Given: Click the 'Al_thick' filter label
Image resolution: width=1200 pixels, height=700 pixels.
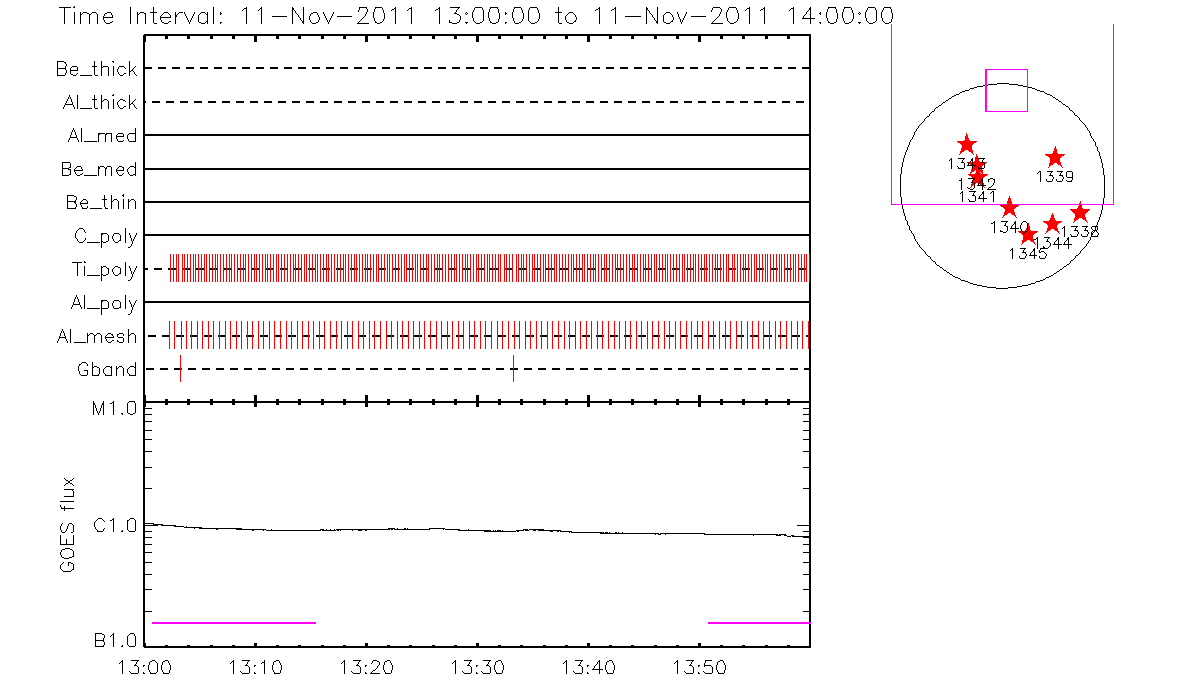Looking at the screenshot, I should (x=100, y=102).
